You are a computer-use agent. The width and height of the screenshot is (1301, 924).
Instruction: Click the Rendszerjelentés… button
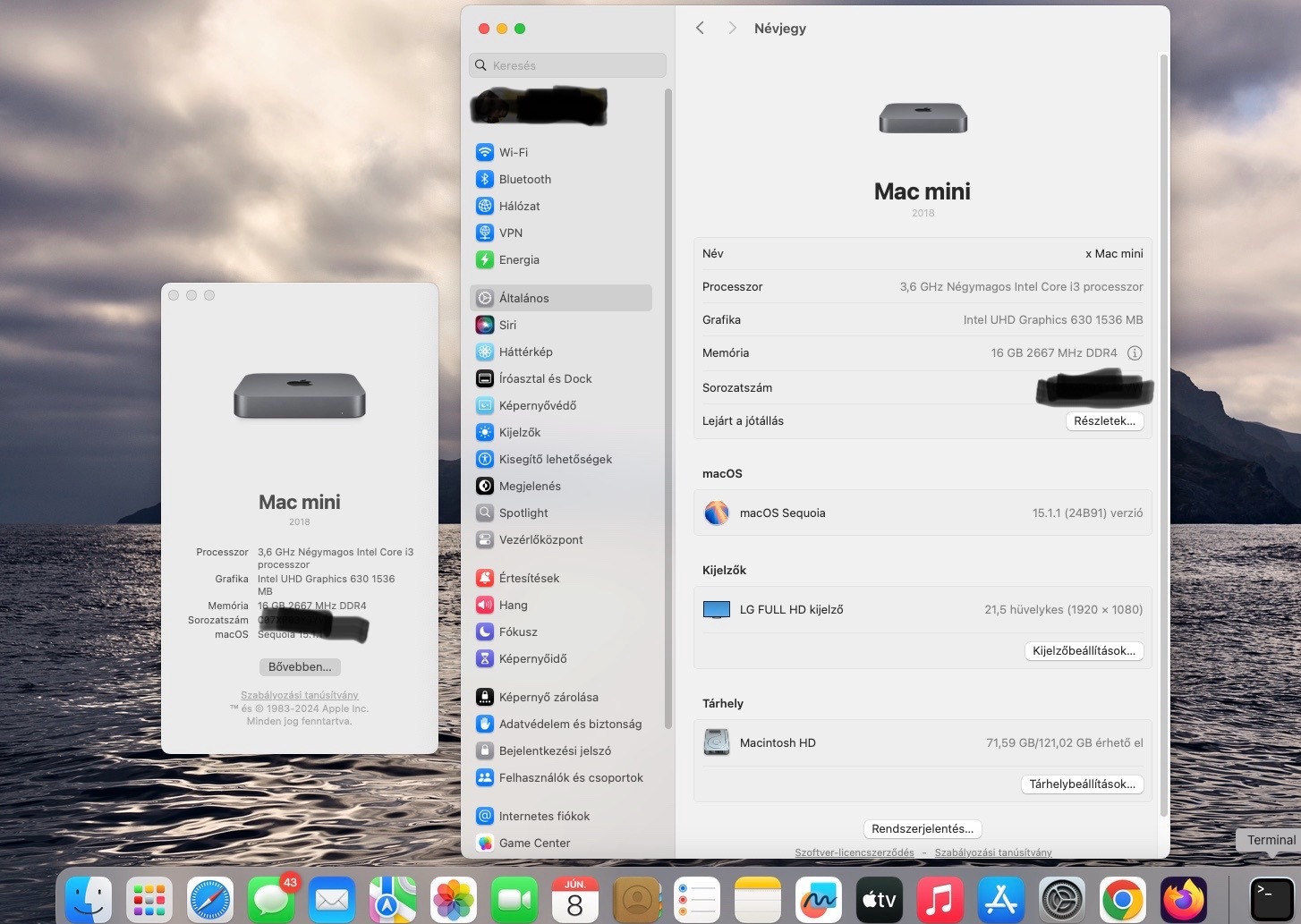pyautogui.click(x=923, y=829)
